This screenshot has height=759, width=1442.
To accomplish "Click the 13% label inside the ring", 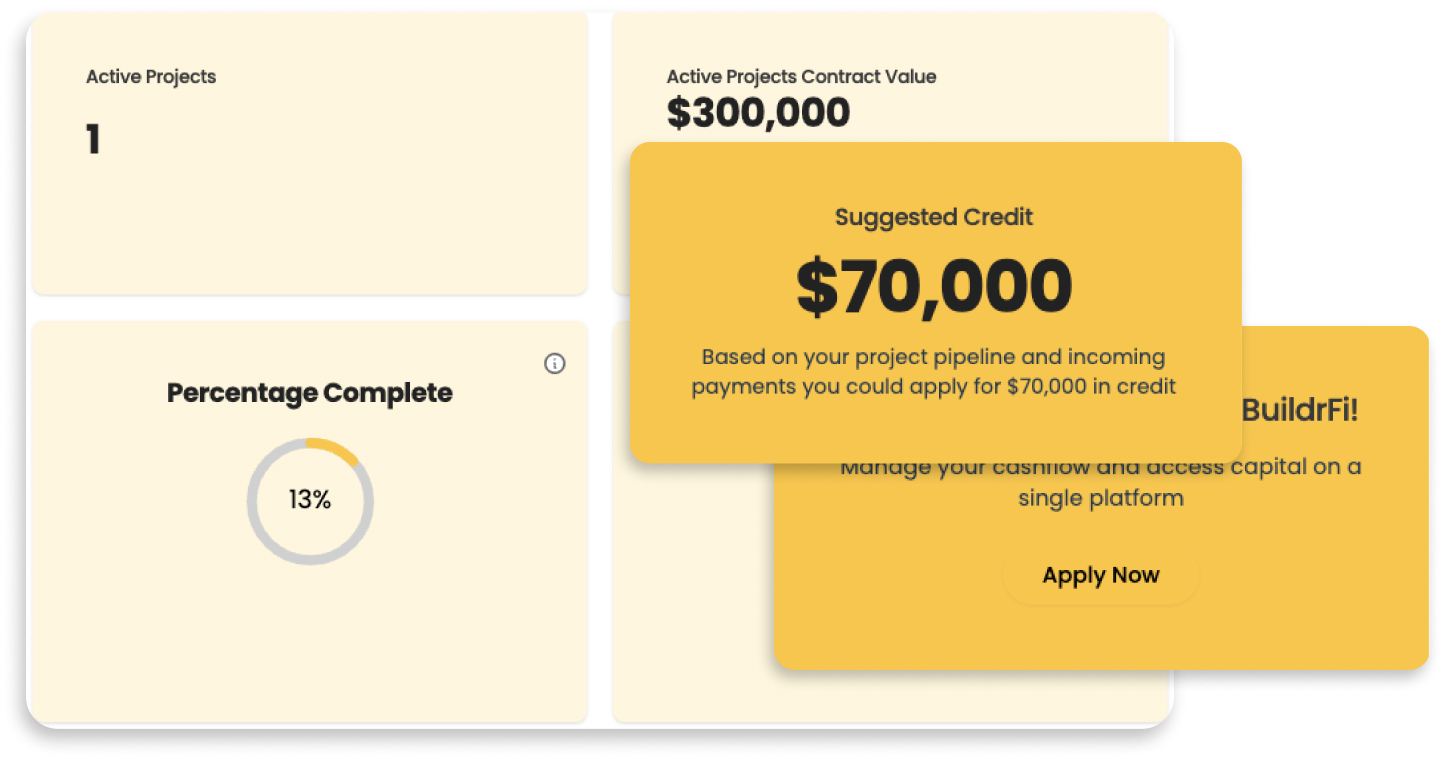I will [310, 500].
